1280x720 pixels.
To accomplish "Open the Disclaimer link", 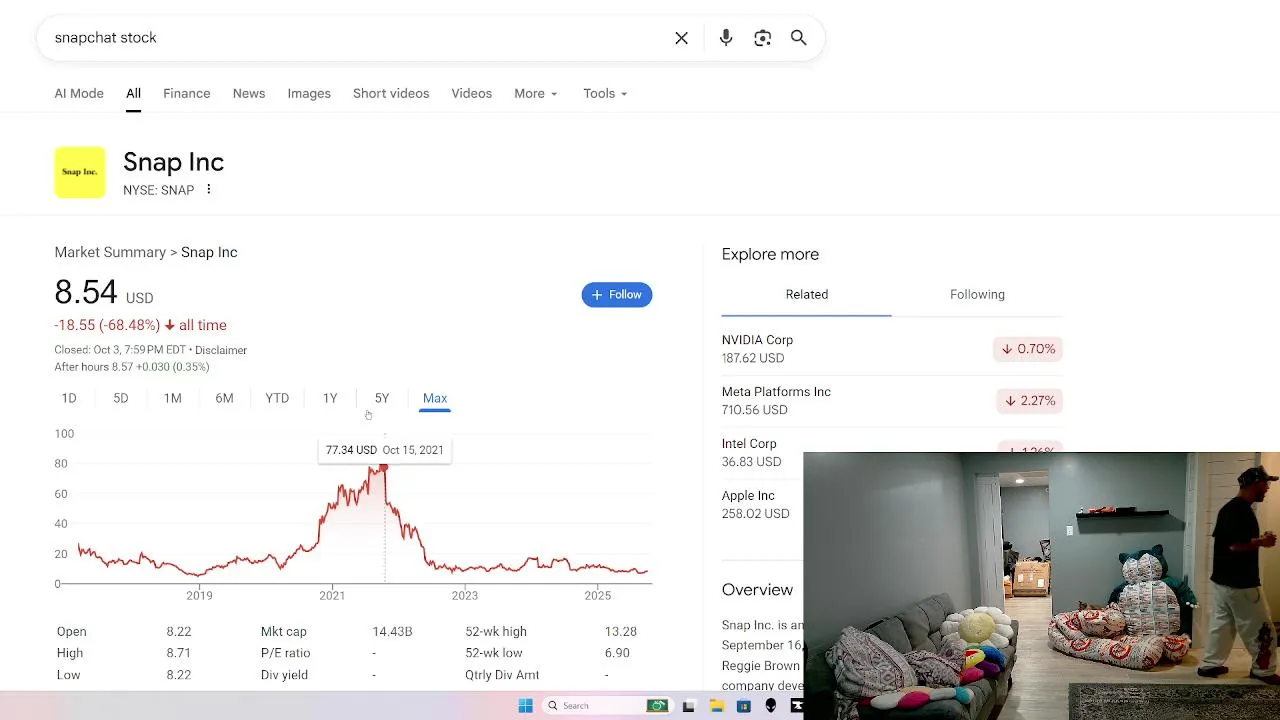I will point(221,350).
